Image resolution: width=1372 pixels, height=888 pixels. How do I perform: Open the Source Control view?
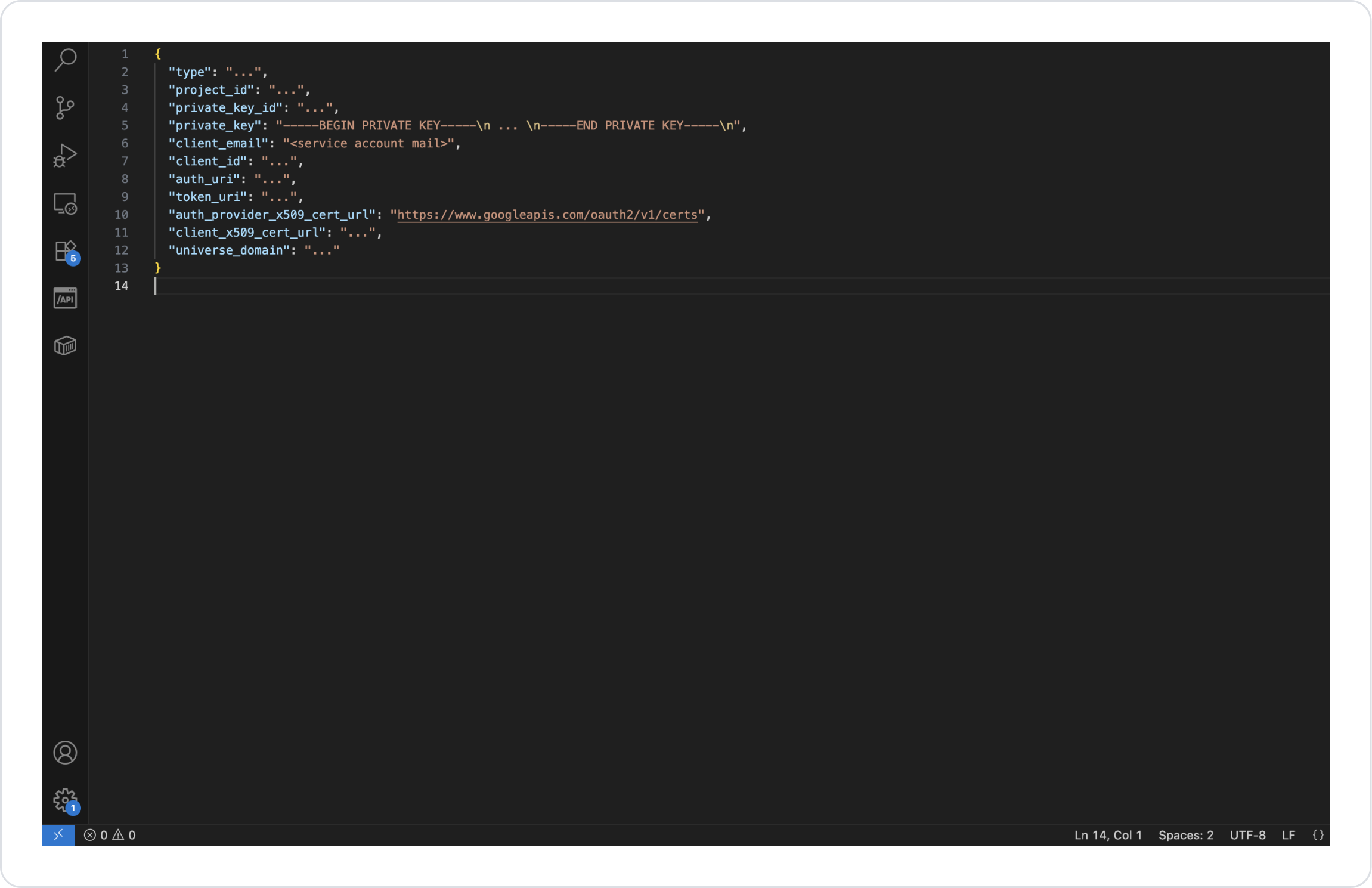(65, 107)
